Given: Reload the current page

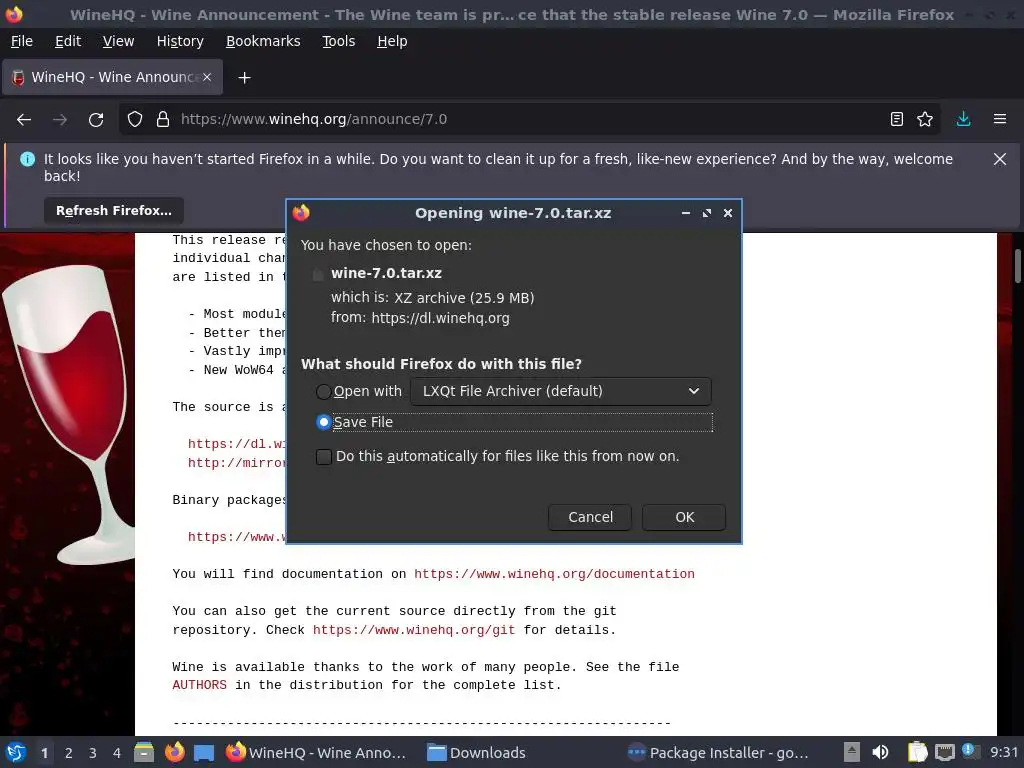Looking at the screenshot, I should pyautogui.click(x=96, y=120).
